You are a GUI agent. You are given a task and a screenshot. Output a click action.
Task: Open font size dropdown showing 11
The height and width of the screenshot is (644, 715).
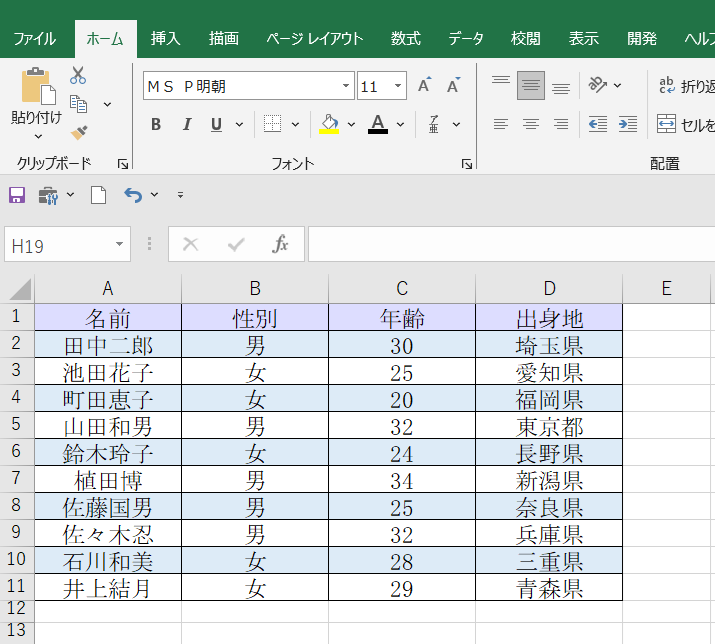tap(398, 85)
